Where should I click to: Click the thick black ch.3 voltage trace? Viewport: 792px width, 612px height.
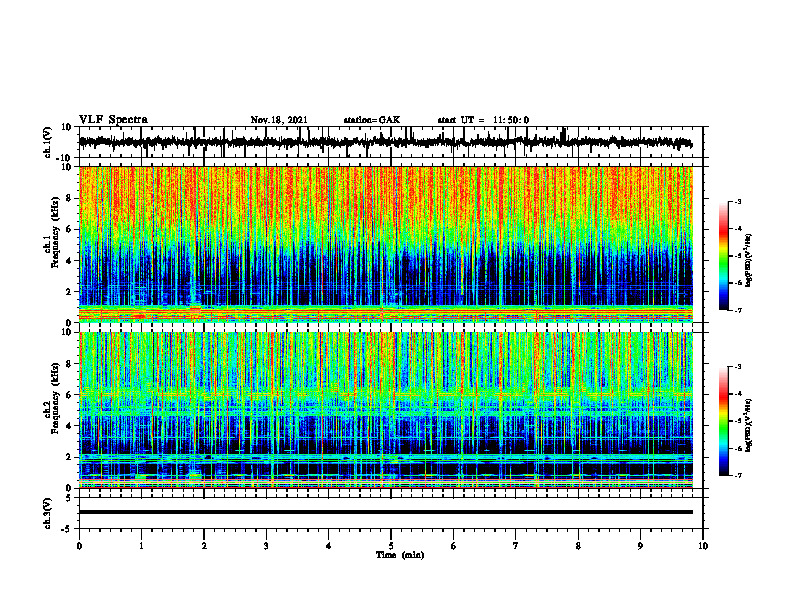tap(386, 512)
